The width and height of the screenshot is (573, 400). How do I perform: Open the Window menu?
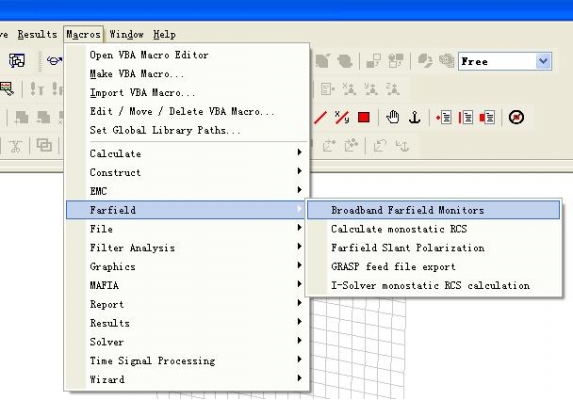(x=126, y=34)
